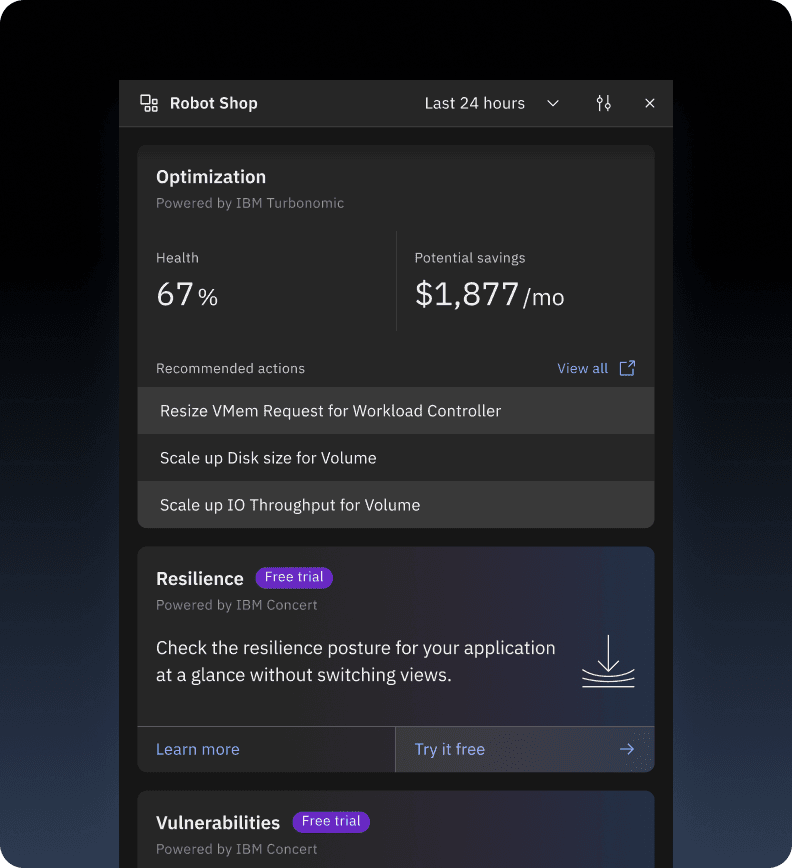Click the Potential savings $1,877/mo value
The width and height of the screenshot is (792, 868).
tap(489, 295)
